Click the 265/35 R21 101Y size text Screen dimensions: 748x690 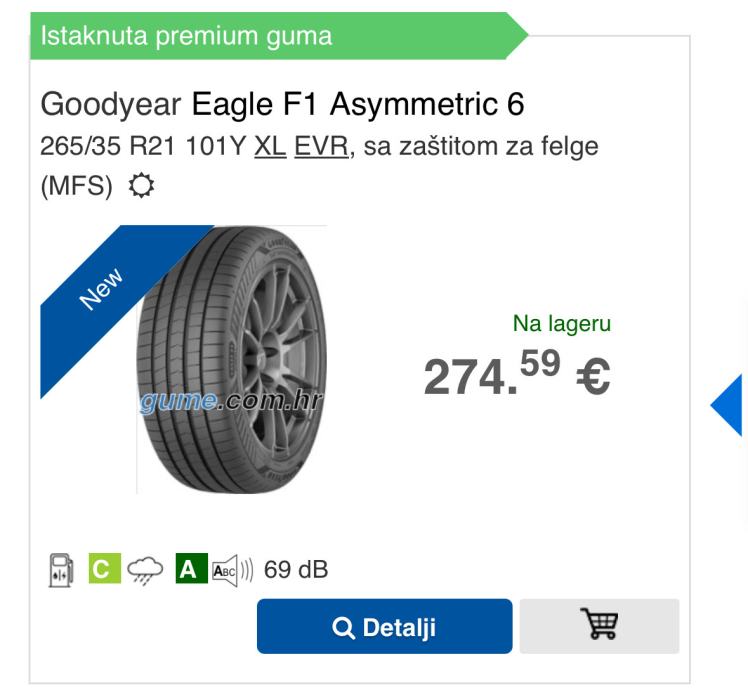point(144,147)
